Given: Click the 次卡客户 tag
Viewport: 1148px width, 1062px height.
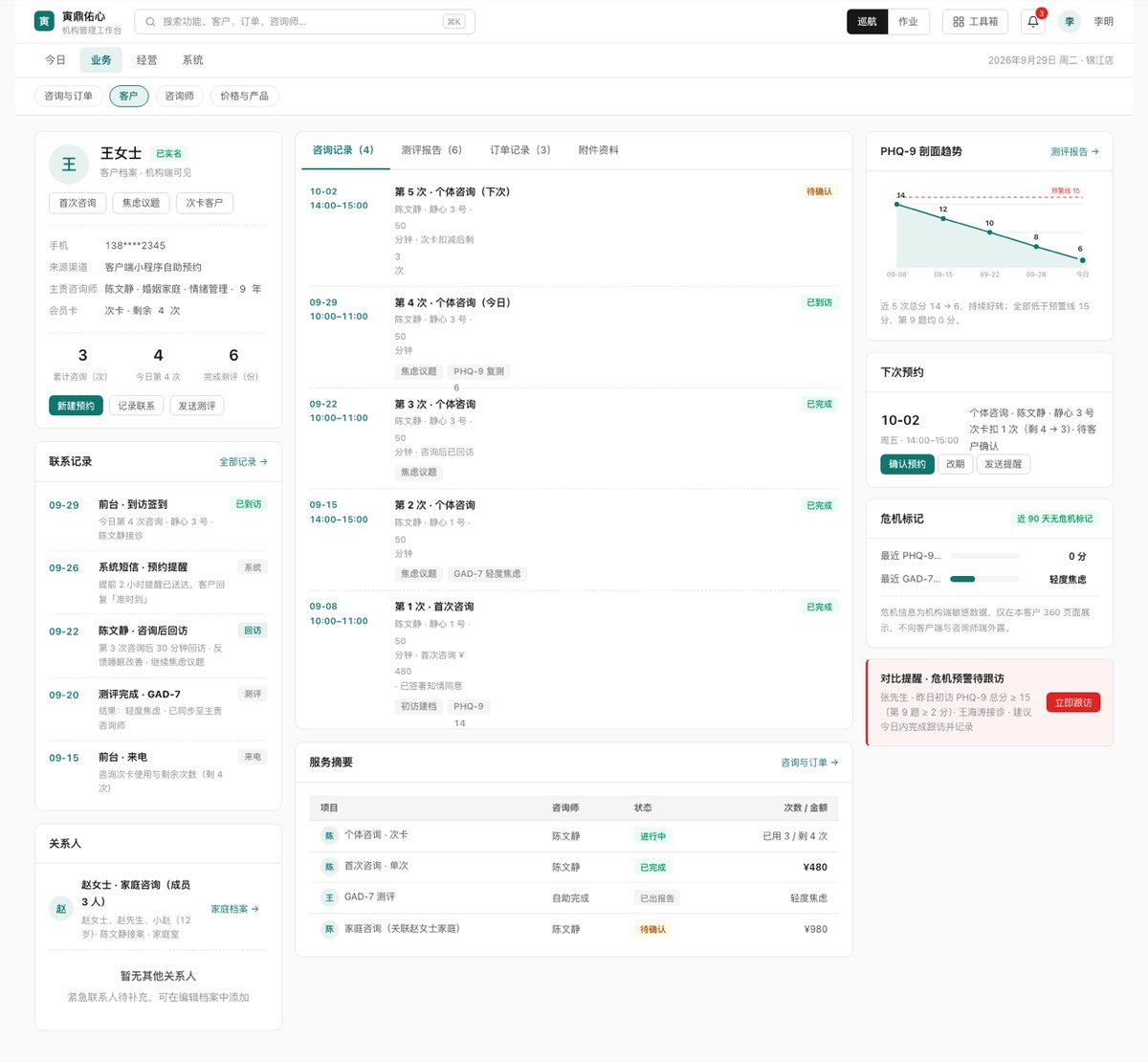Looking at the screenshot, I should coord(205,203).
